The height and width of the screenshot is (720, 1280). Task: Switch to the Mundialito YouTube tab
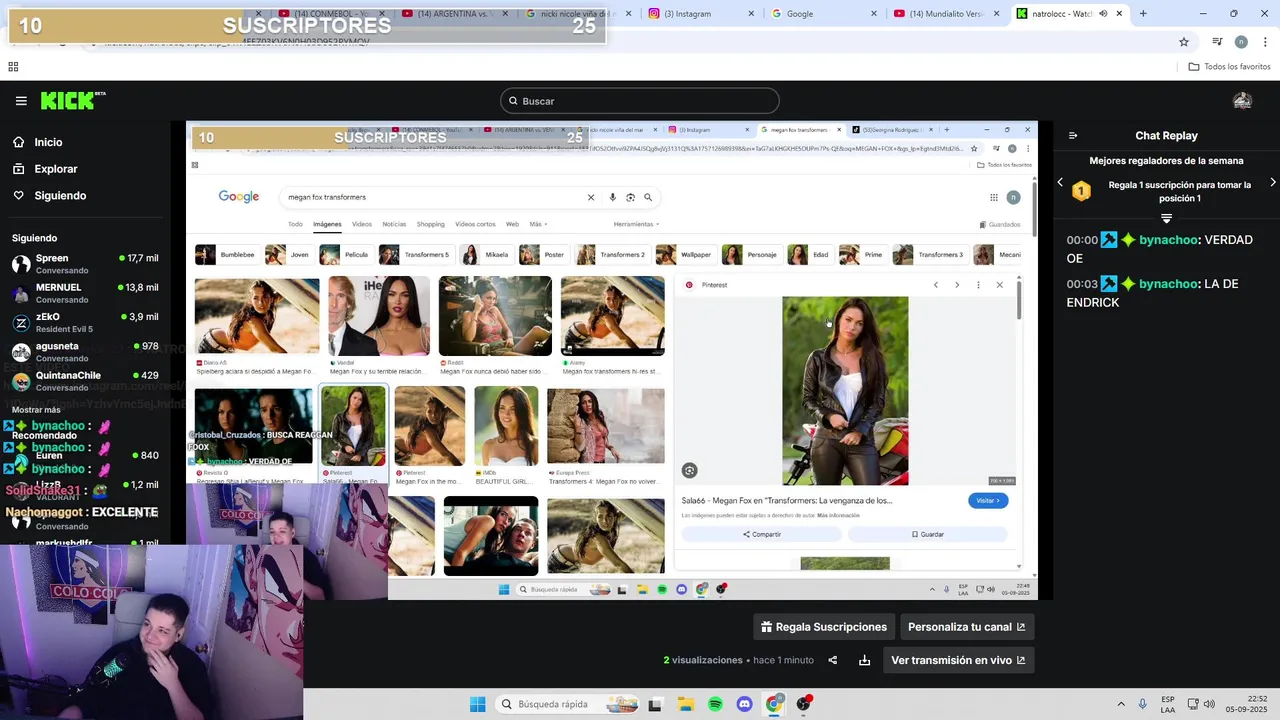point(945,14)
